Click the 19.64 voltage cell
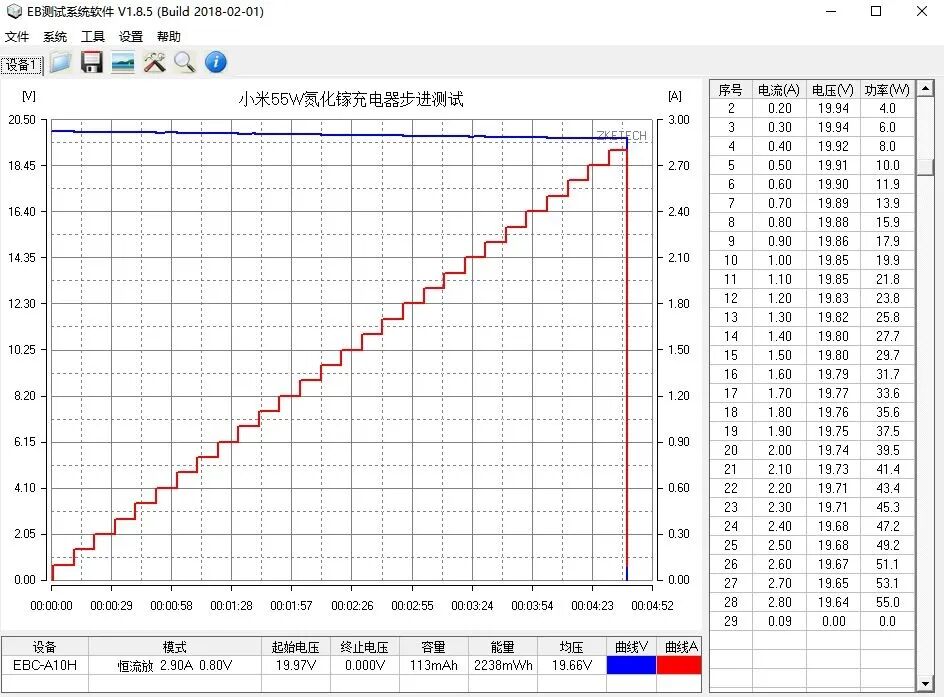This screenshot has width=944, height=697. pyautogui.click(x=833, y=602)
